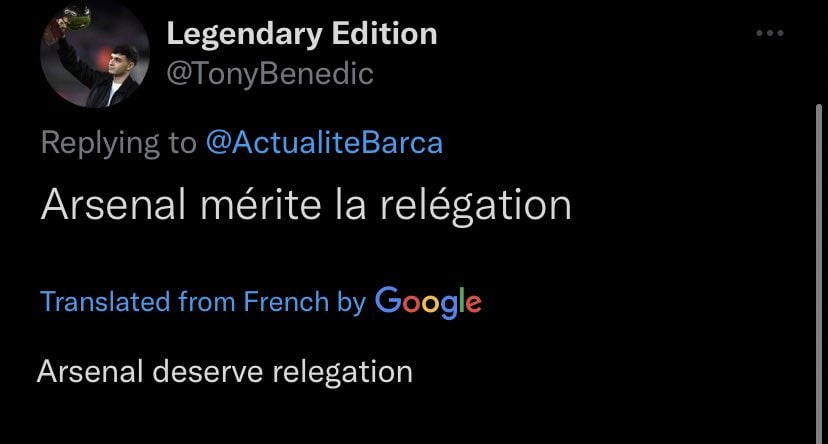
Task: Click the 'Translated from French by' link
Action: (203, 301)
